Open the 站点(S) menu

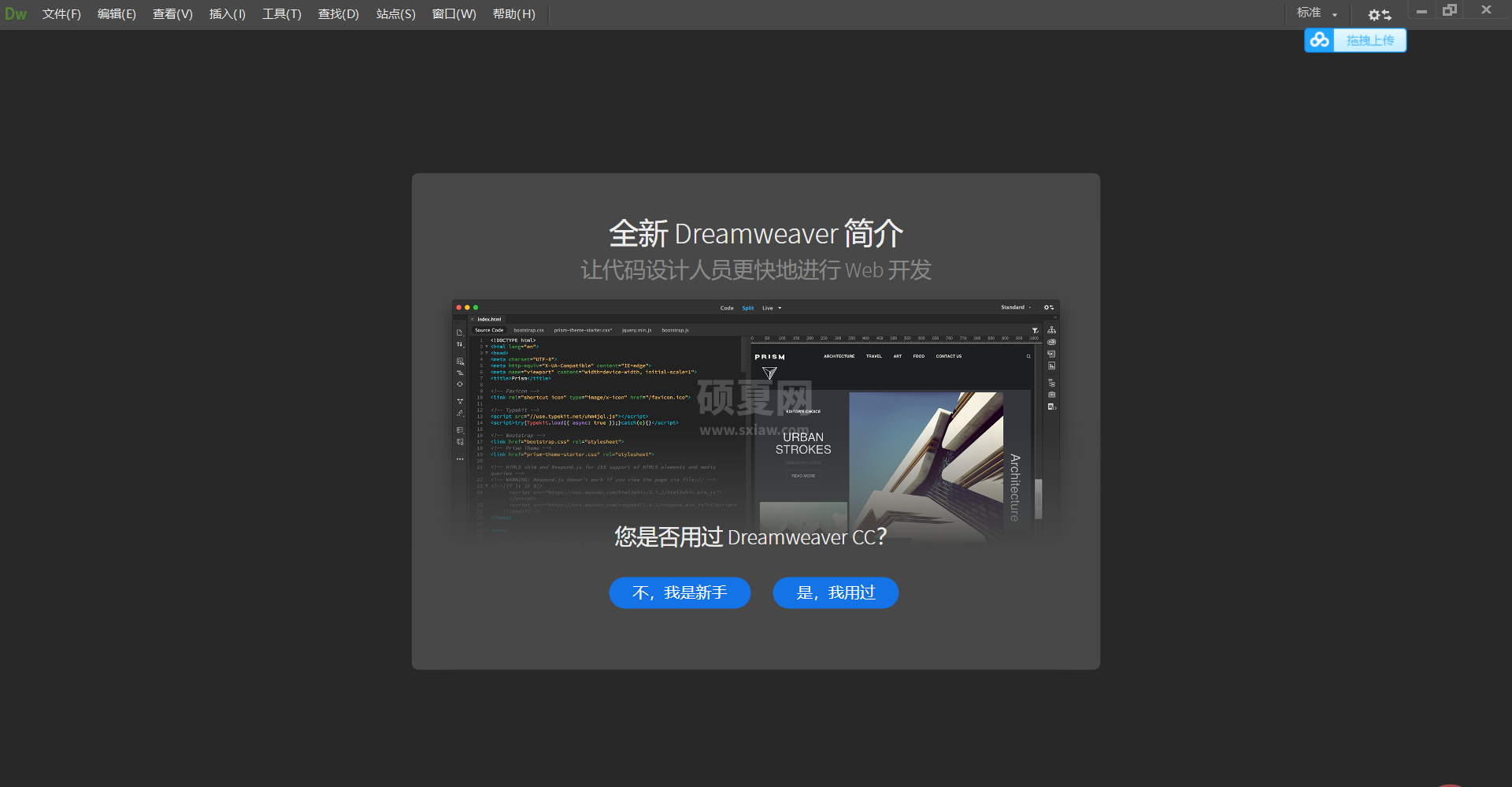[x=396, y=14]
